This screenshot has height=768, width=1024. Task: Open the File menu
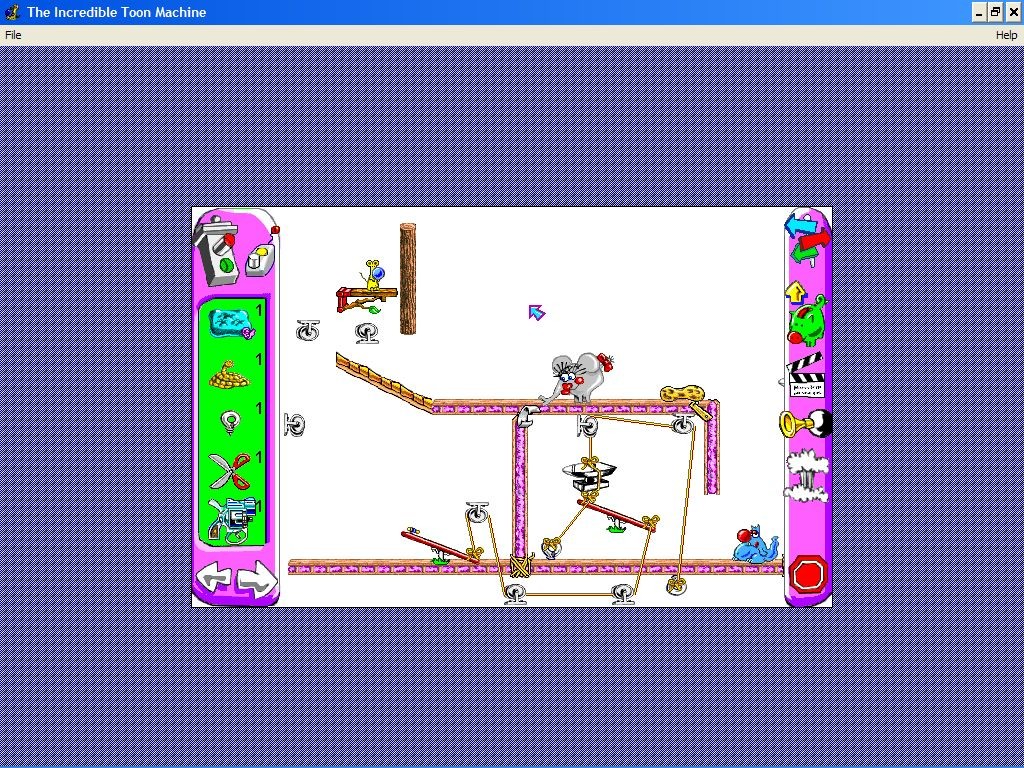[13, 35]
